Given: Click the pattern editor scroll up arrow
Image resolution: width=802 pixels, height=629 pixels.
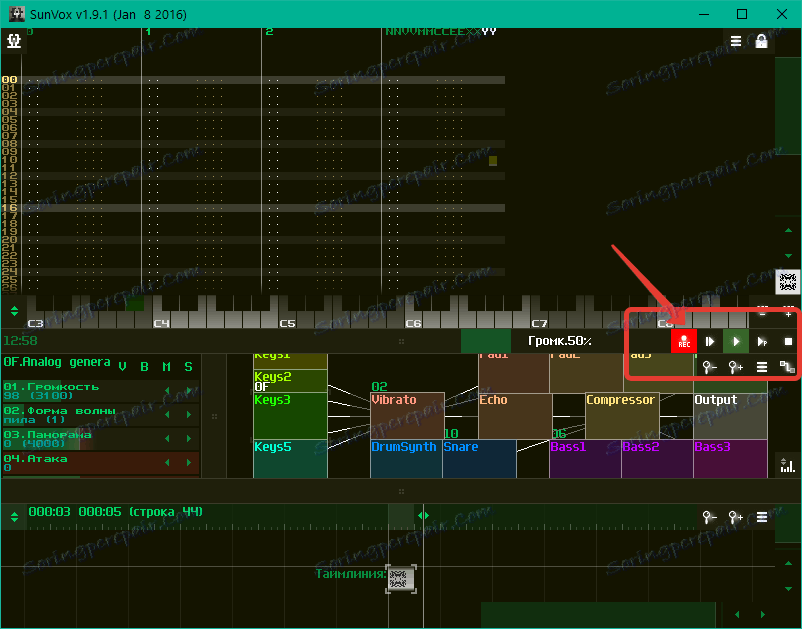Looking at the screenshot, I should (x=788, y=231).
